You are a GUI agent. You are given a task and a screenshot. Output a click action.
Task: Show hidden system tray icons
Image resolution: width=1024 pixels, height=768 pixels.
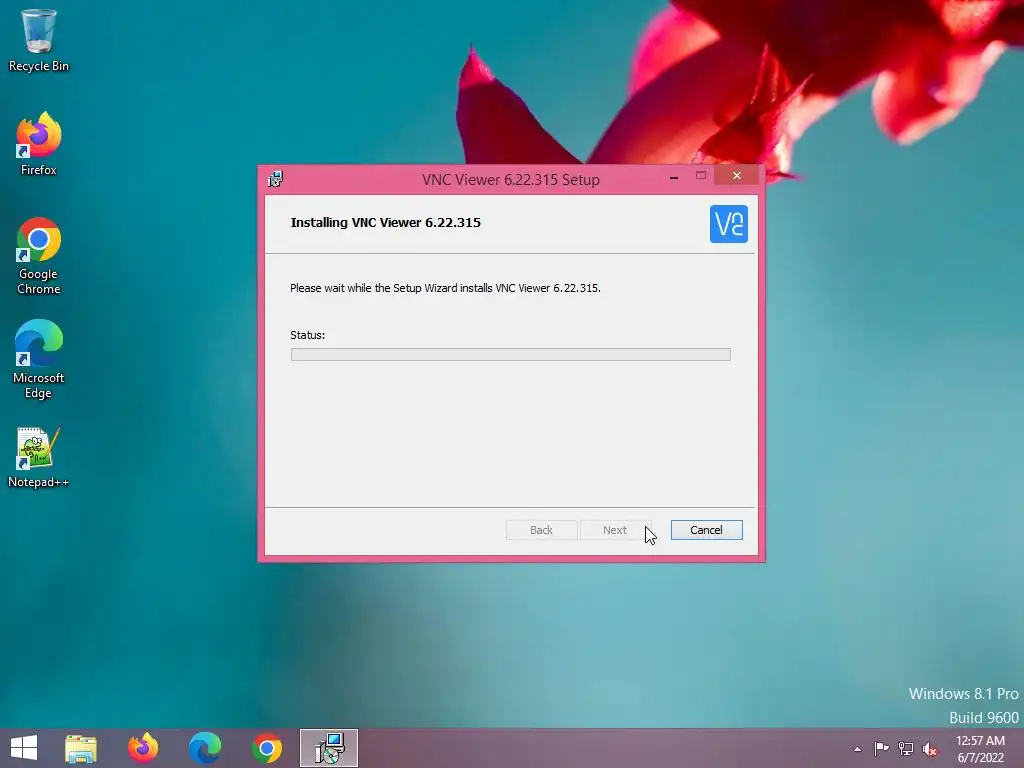click(857, 749)
